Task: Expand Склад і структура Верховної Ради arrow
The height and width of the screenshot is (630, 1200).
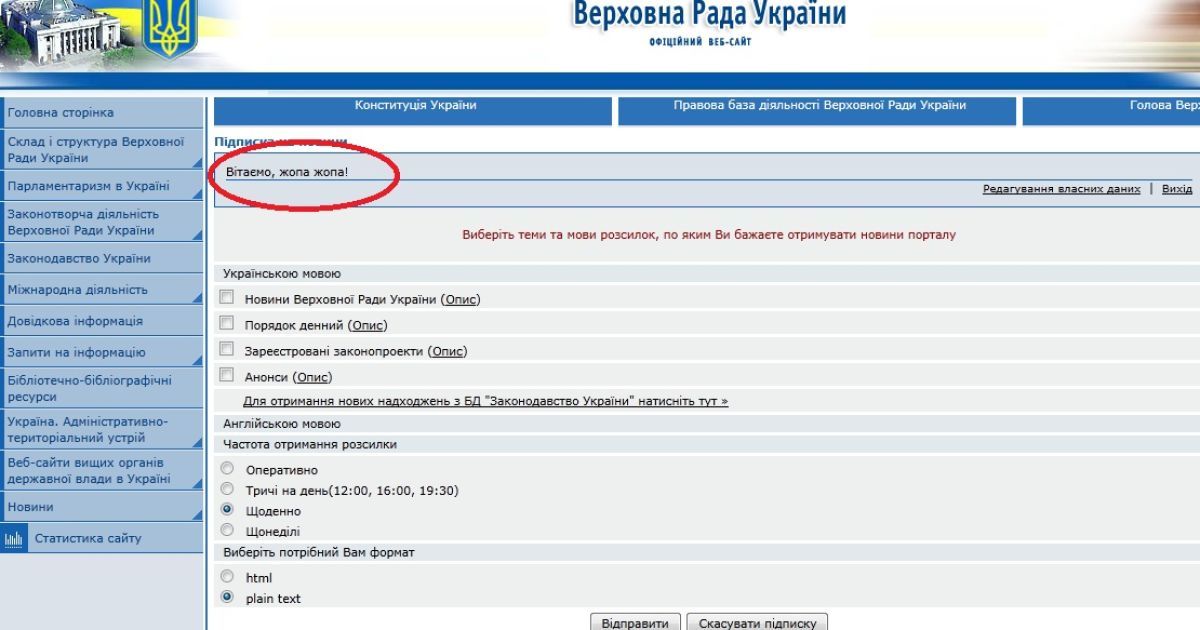Action: coord(197,163)
